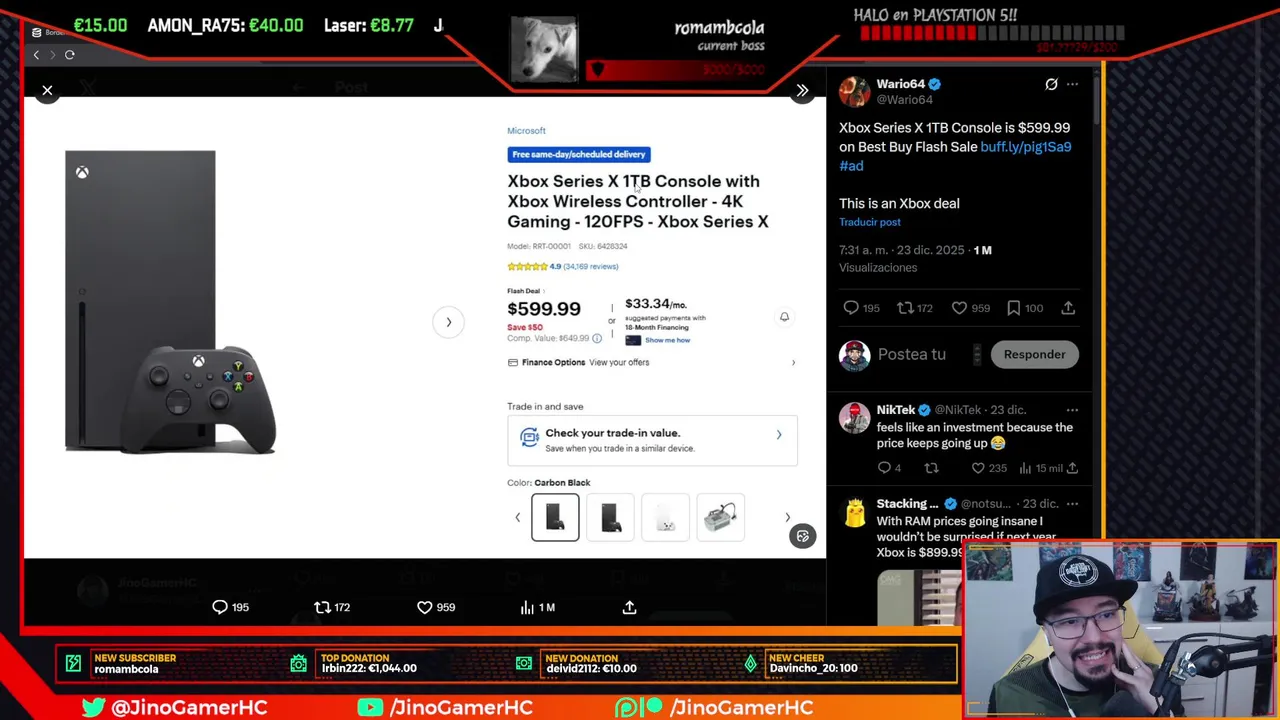The image size is (1280, 720).
Task: Click the Postea tu reply field
Action: click(x=911, y=354)
